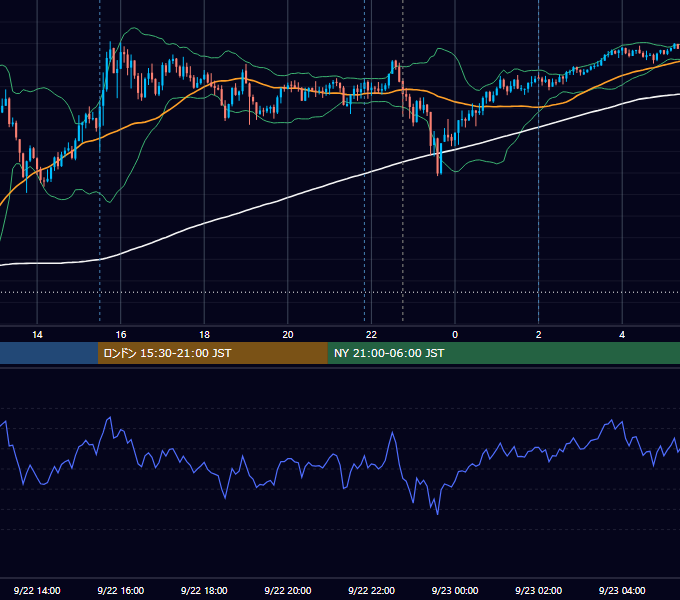The width and height of the screenshot is (680, 600).
Task: Click hour label 14 on chart axis
Action: [37, 335]
